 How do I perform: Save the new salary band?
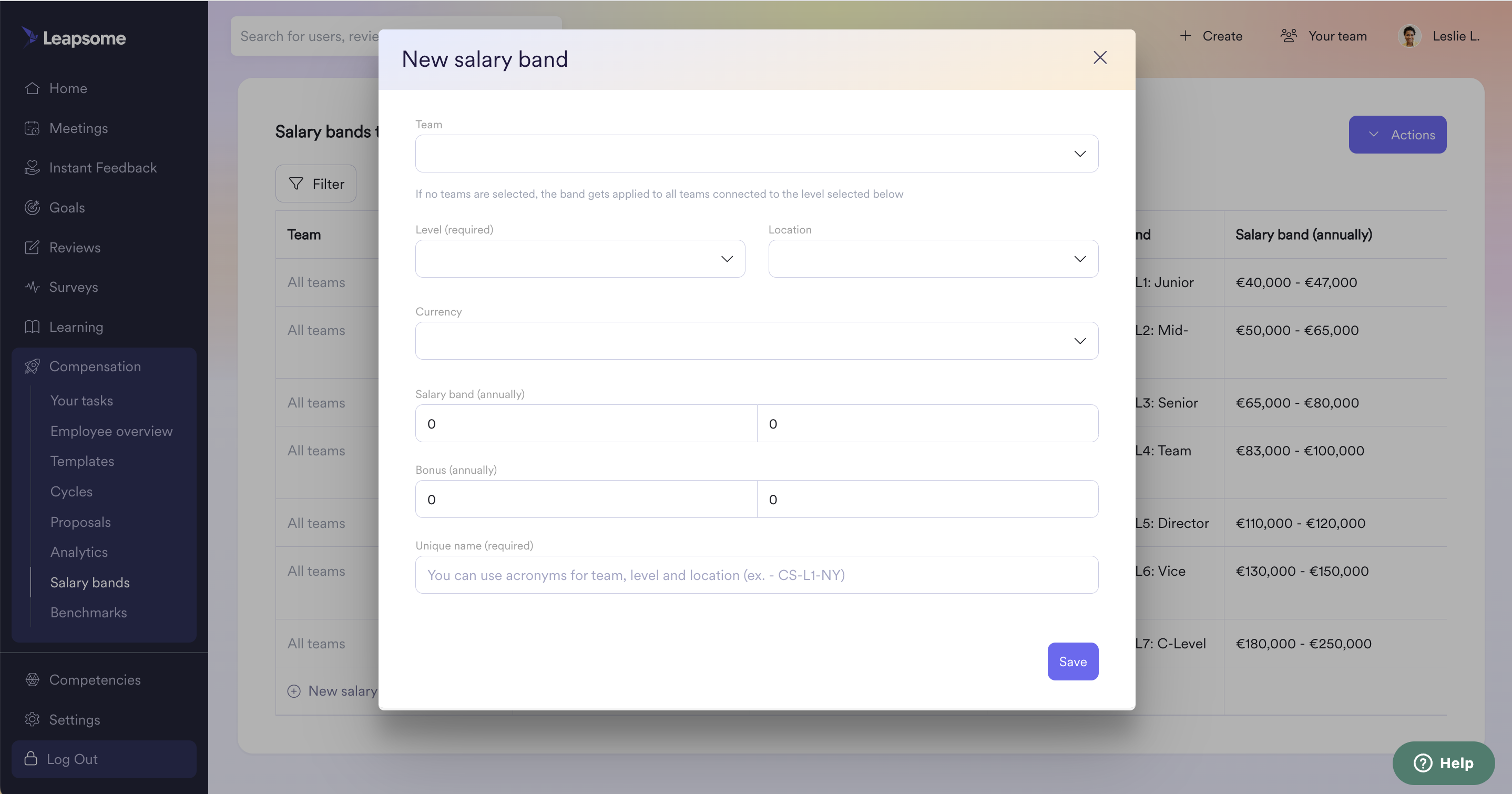(1072, 662)
